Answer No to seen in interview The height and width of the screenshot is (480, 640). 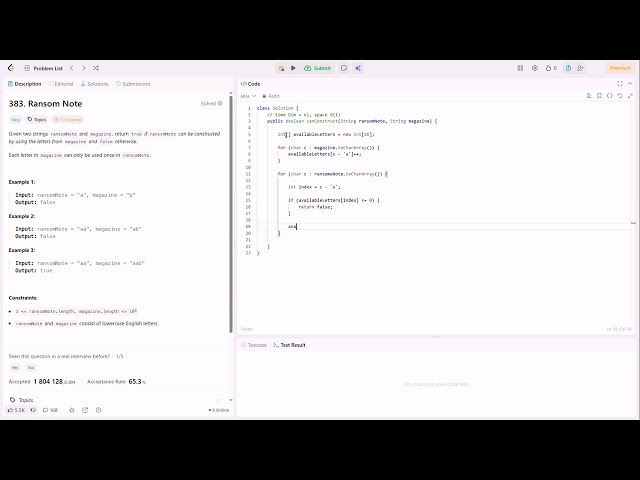(31, 367)
